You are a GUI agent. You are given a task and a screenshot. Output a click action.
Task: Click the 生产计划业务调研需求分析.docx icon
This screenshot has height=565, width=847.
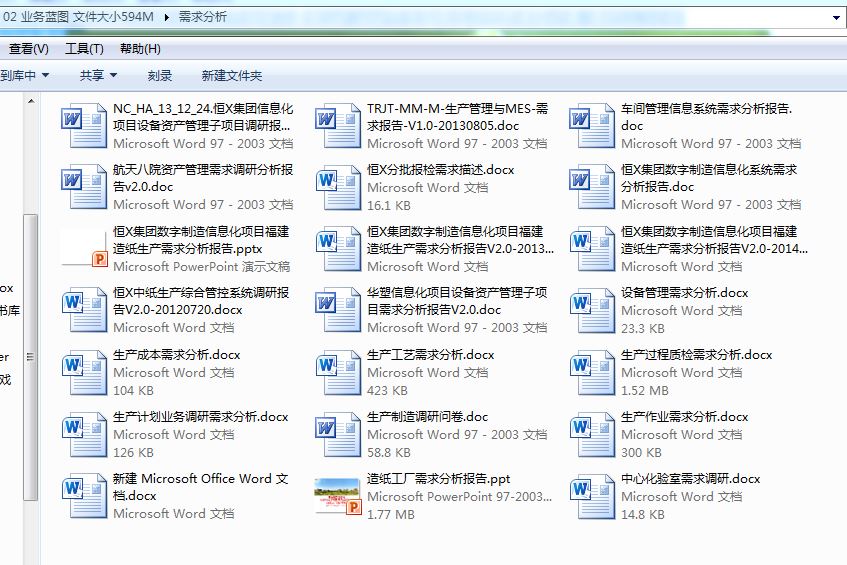84,434
